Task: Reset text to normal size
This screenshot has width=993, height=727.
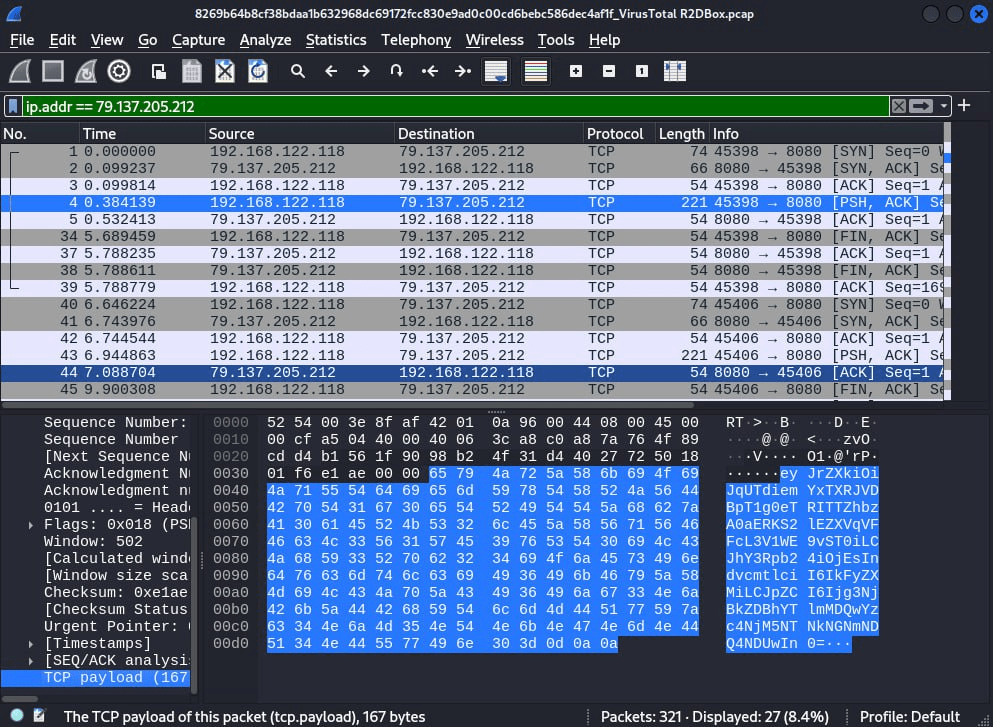Action: point(642,71)
